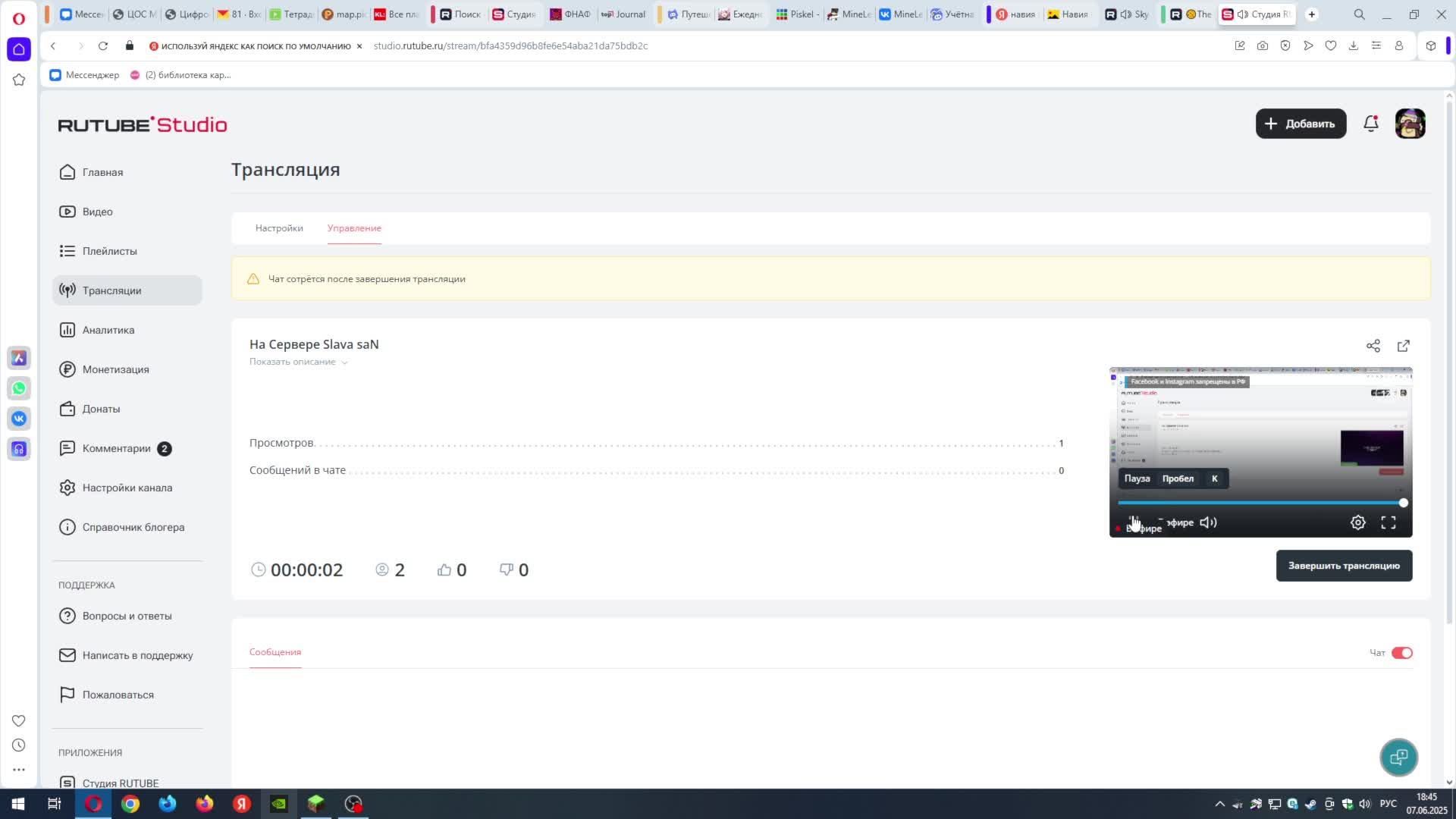The image size is (1456, 819).
Task: Switch to the Piskel browser tab
Action: pos(796,14)
